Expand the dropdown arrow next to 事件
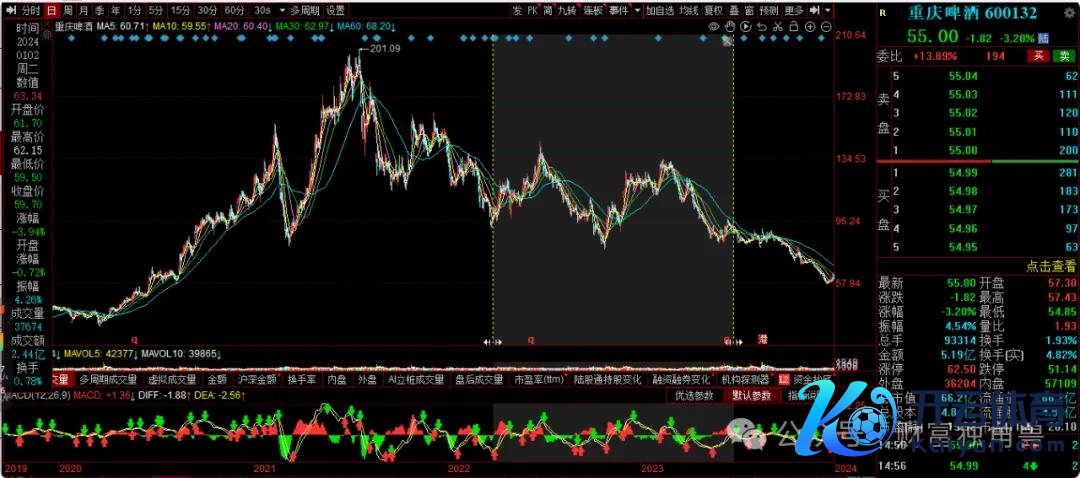The height and width of the screenshot is (478, 1080). (636, 10)
